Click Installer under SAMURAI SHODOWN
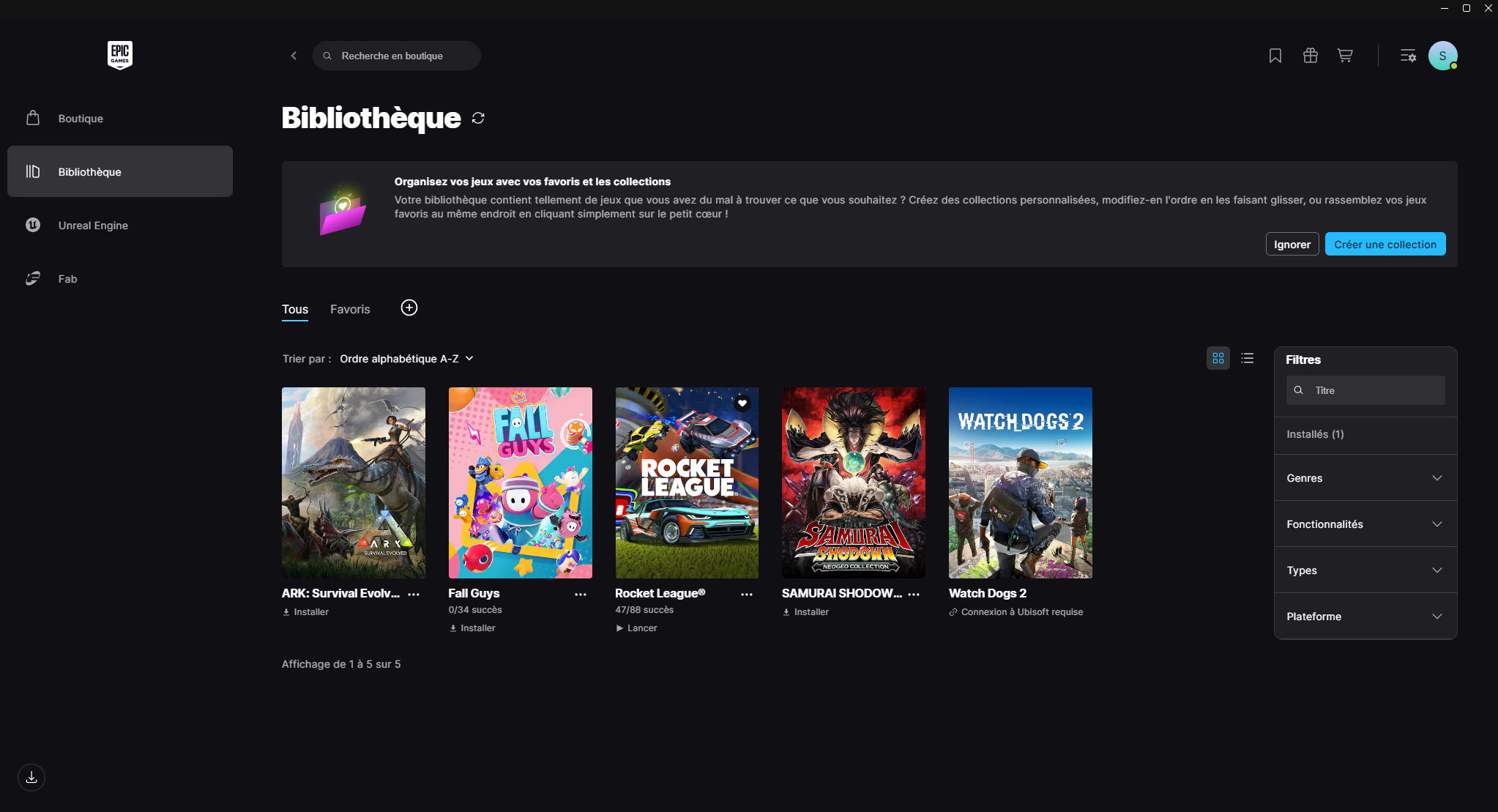The width and height of the screenshot is (1498, 812). (805, 612)
